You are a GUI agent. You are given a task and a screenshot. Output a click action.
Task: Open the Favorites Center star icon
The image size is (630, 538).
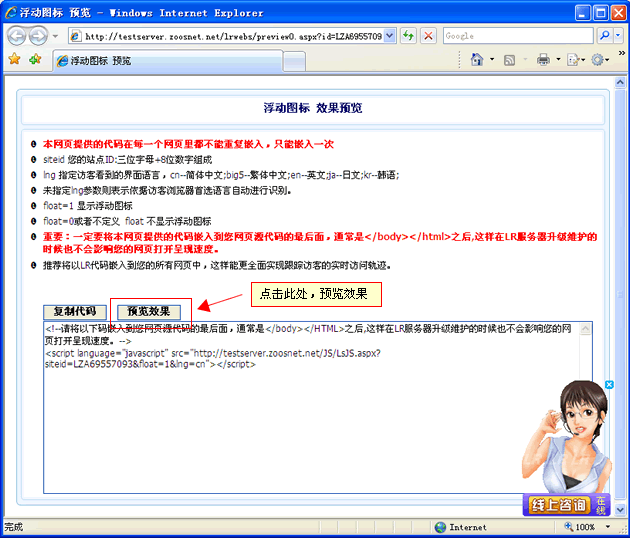(x=14, y=60)
